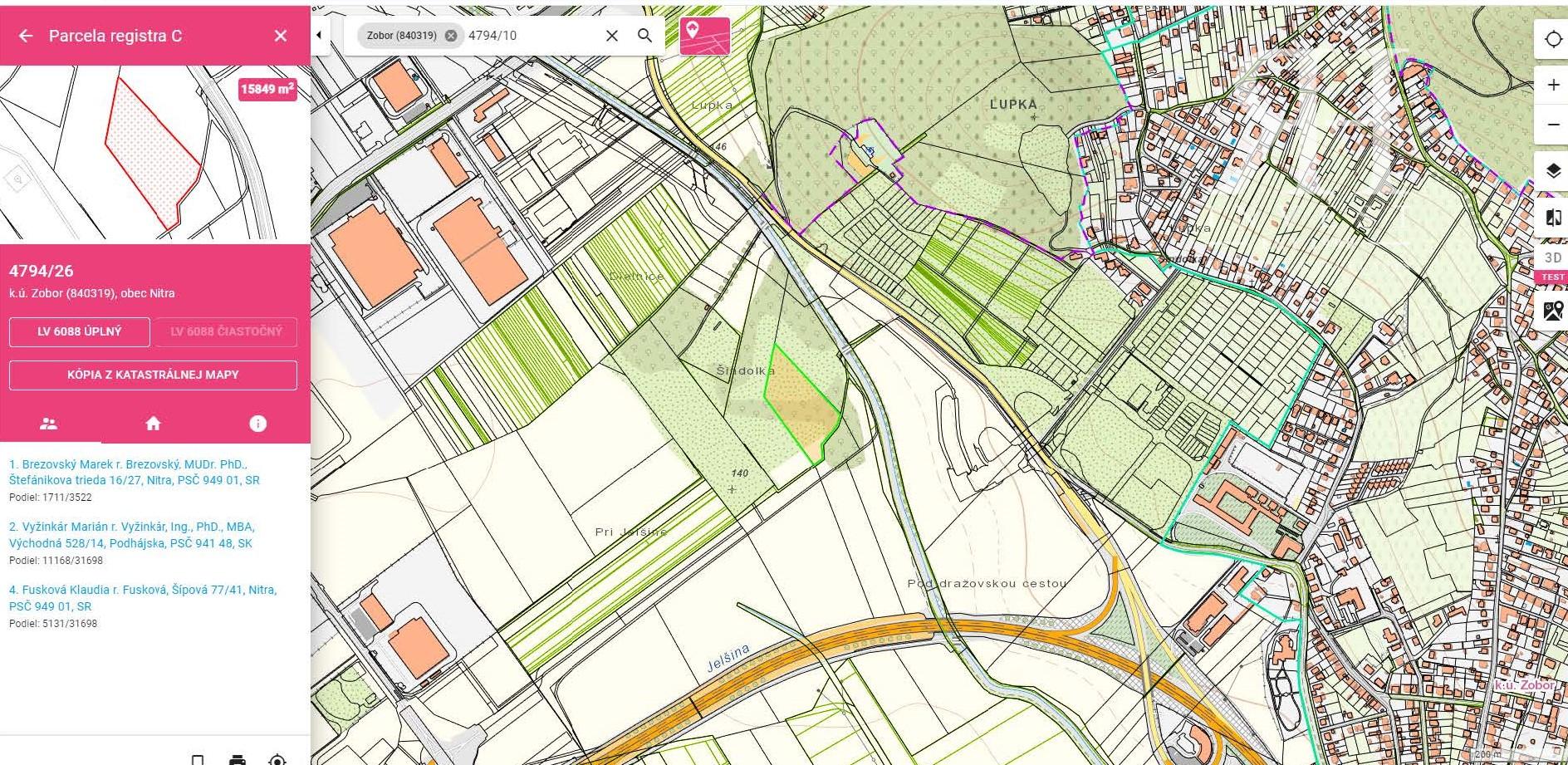The height and width of the screenshot is (765, 1568).
Task: Remove the Zobor (840319) filter chip
Action: (x=450, y=36)
